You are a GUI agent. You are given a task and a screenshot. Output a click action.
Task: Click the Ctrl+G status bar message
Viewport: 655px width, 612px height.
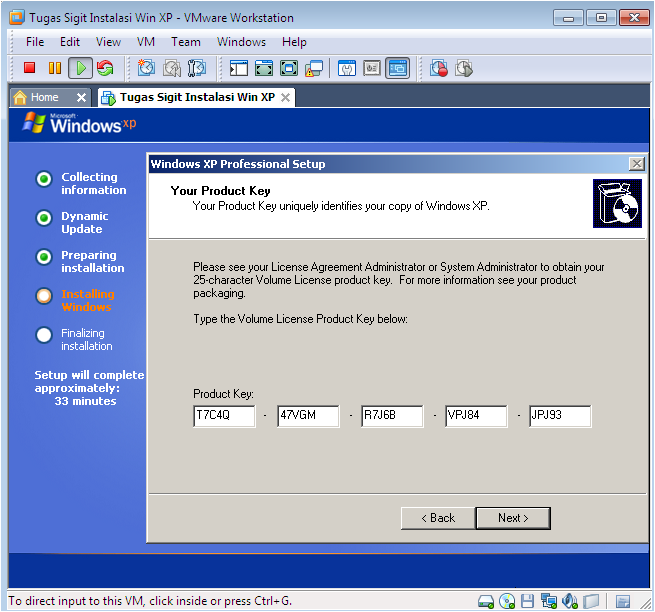[x=150, y=601]
